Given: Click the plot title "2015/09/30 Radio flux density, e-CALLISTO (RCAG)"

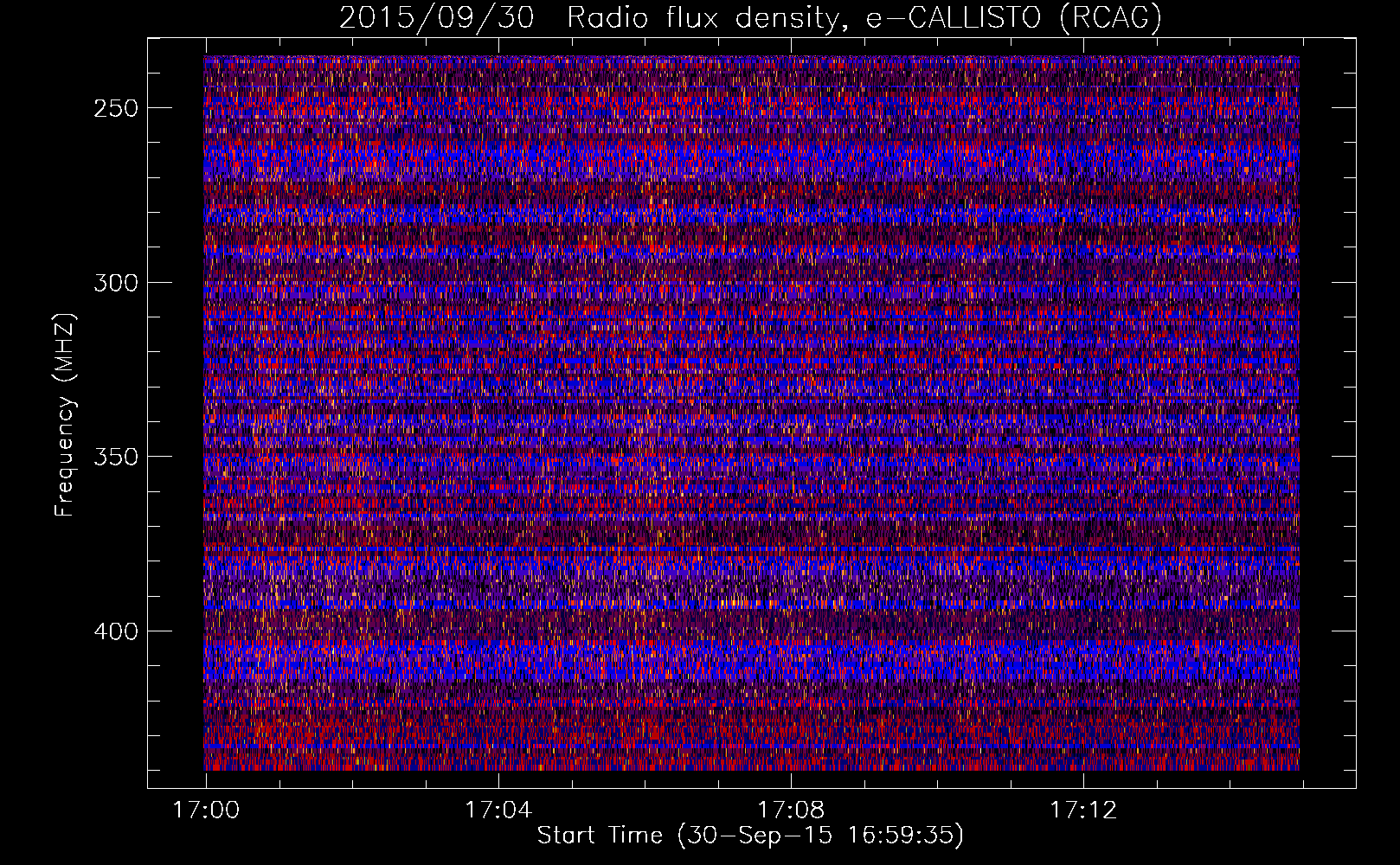Looking at the screenshot, I should click(x=750, y=17).
